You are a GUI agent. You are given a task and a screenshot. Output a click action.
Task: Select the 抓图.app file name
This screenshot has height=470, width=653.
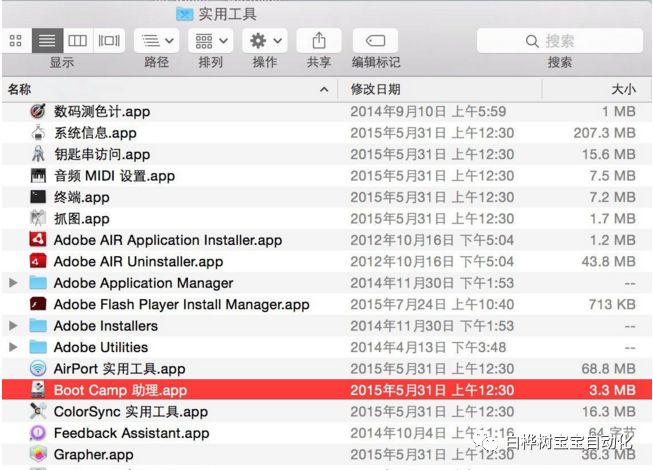point(82,219)
